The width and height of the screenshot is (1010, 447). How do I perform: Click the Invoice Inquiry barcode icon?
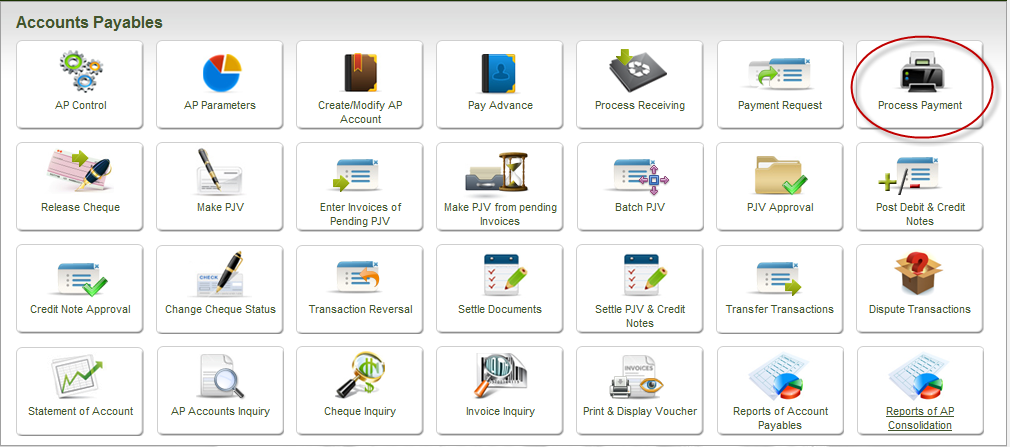click(500, 377)
